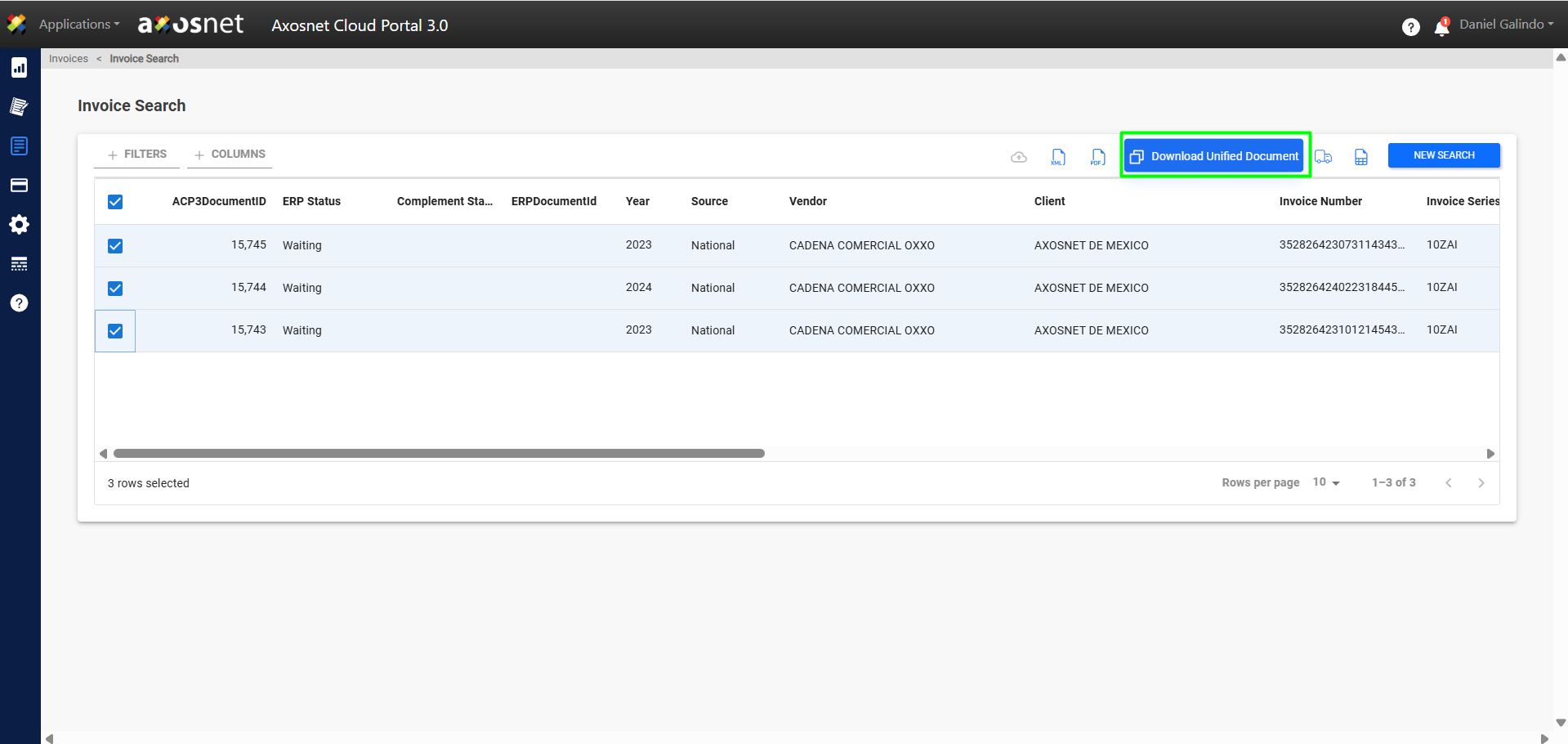Screen dimensions: 1568x744
Task: Open the table rows icon in the sidebar
Action: point(20,264)
